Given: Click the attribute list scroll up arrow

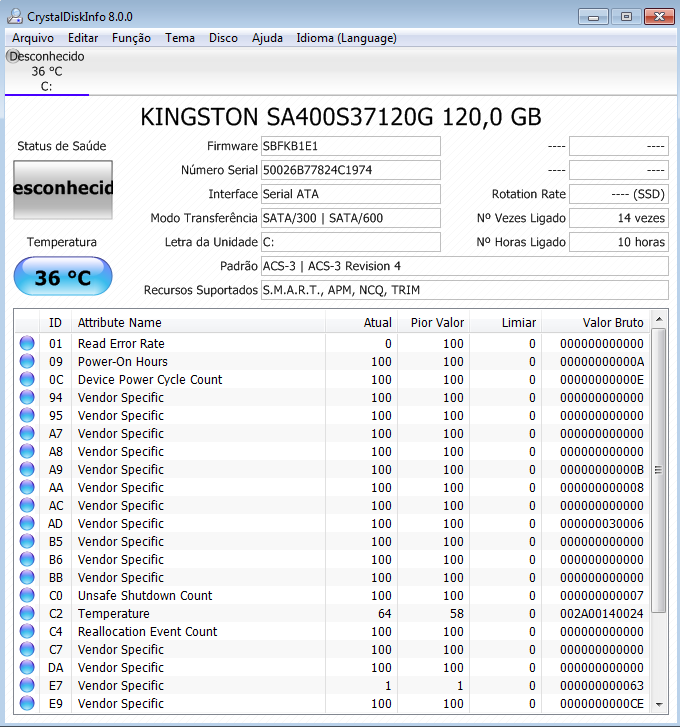Looking at the screenshot, I should [659, 319].
